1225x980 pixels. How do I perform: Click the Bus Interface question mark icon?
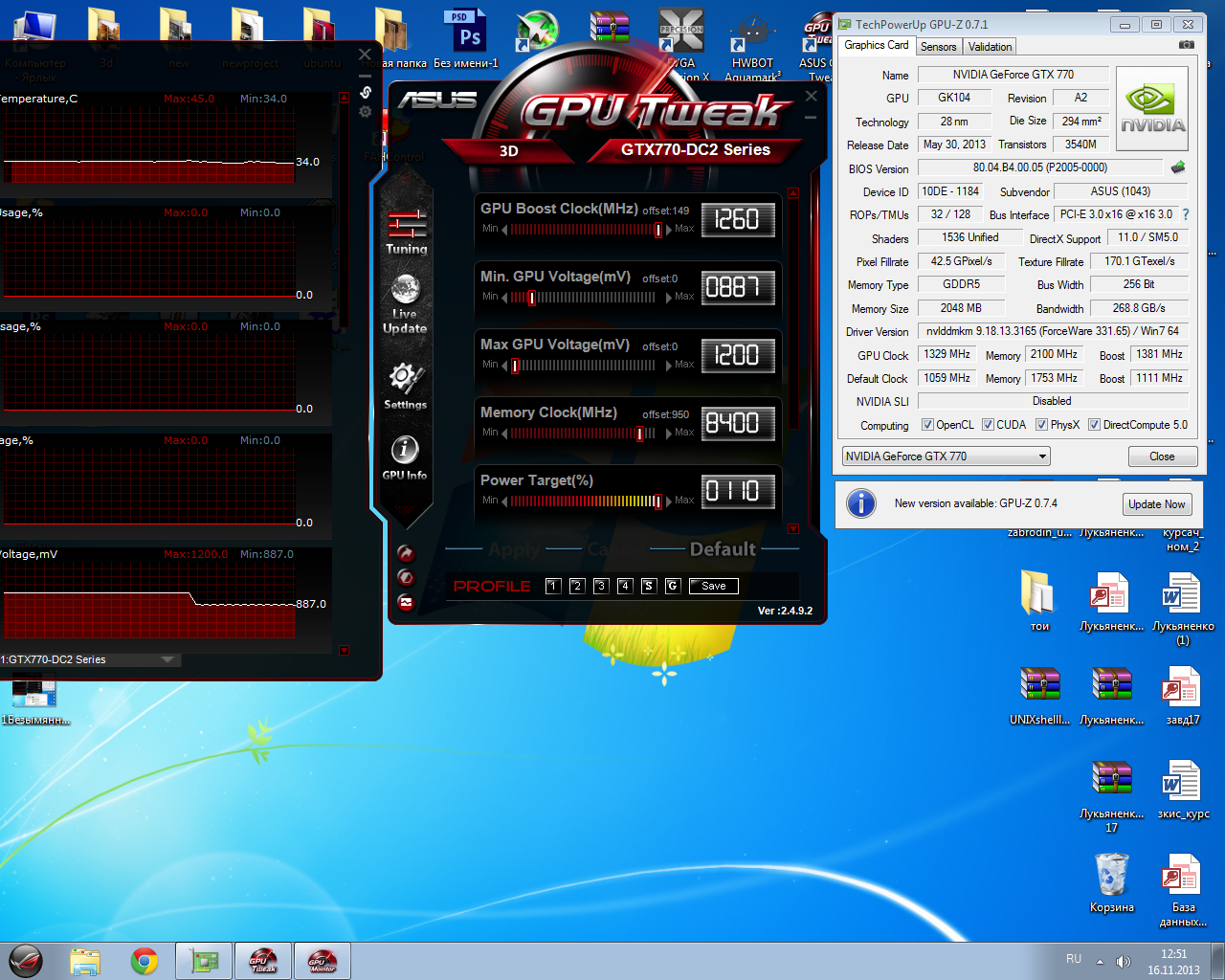tap(1186, 214)
